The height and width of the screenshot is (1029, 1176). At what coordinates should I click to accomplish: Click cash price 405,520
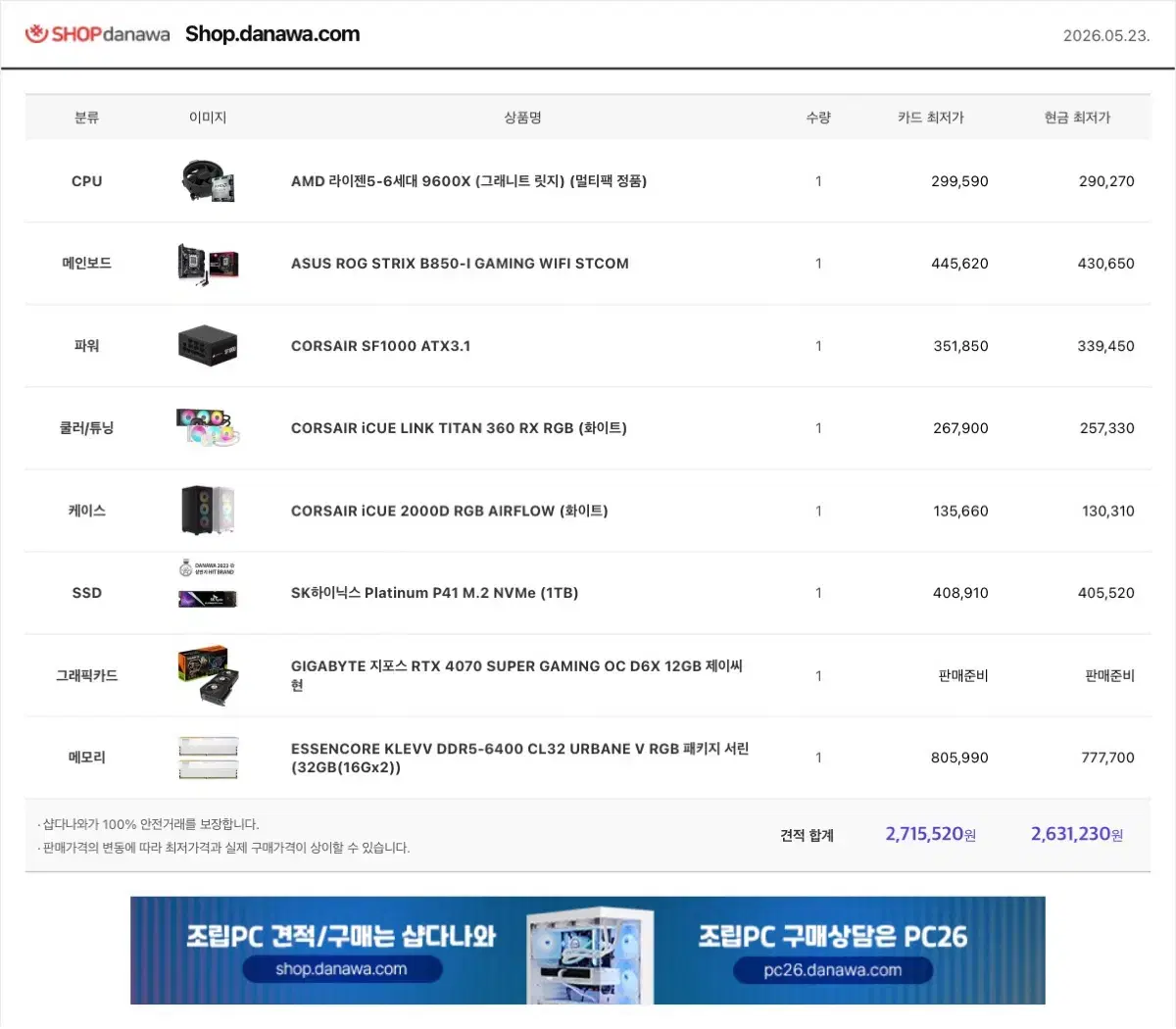coord(1106,593)
